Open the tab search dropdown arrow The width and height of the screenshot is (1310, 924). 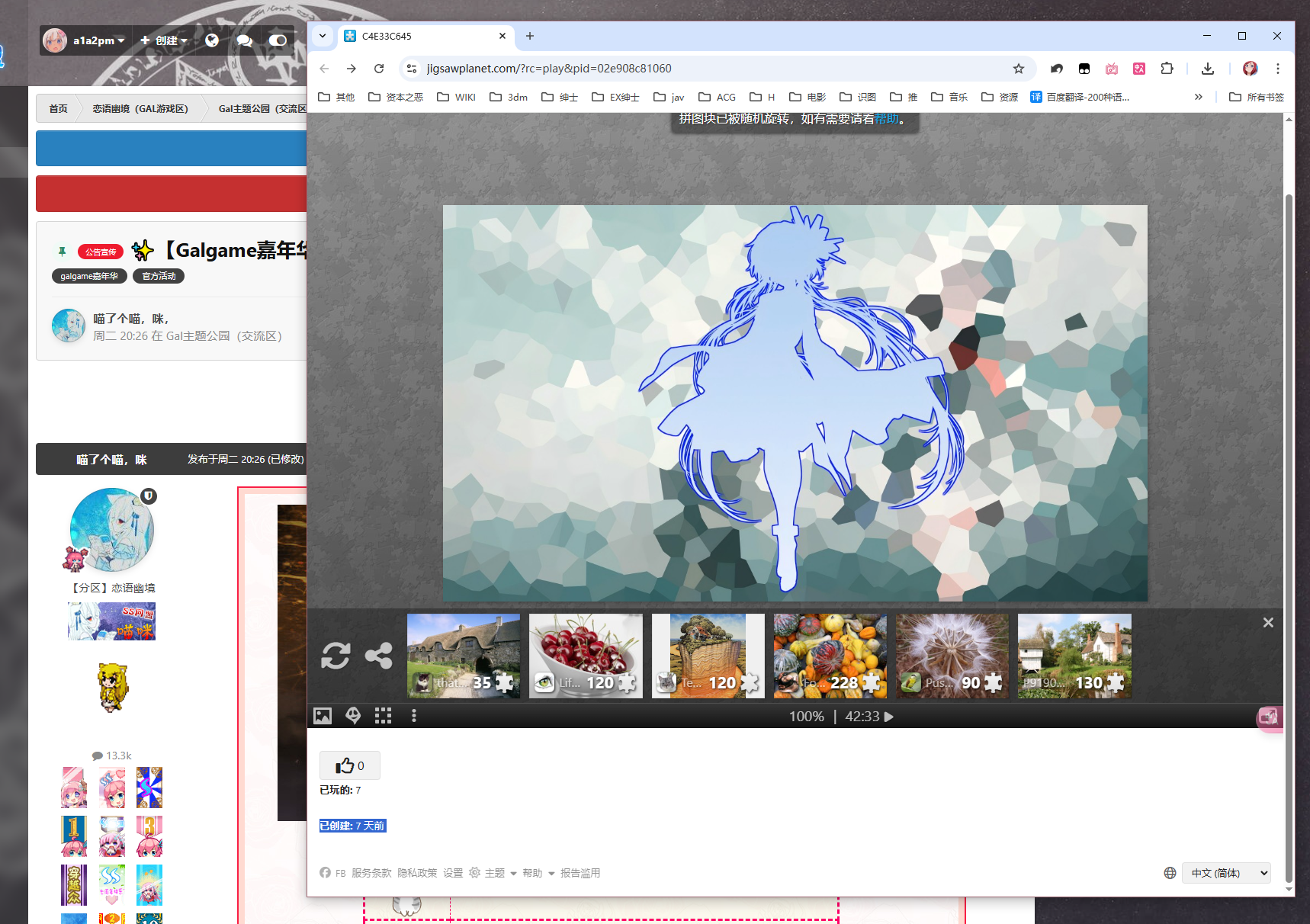(323, 36)
